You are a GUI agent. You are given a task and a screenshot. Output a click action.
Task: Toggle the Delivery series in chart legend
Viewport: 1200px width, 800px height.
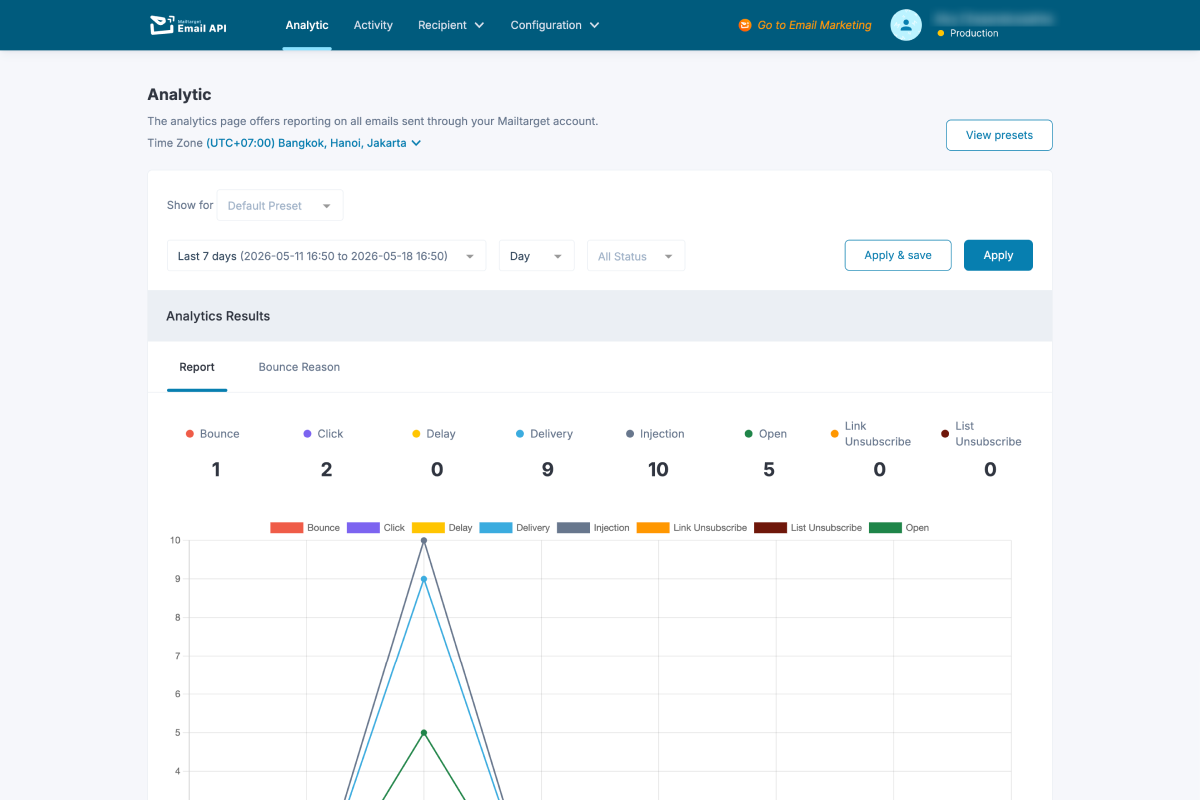515,528
